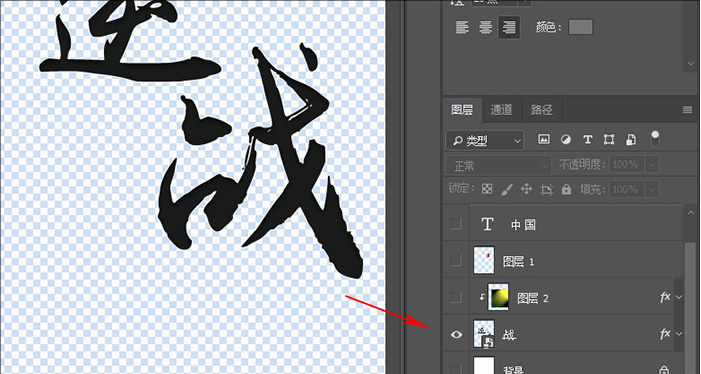The image size is (701, 374).
Task: Switch to the 通道 tab
Action: (501, 109)
